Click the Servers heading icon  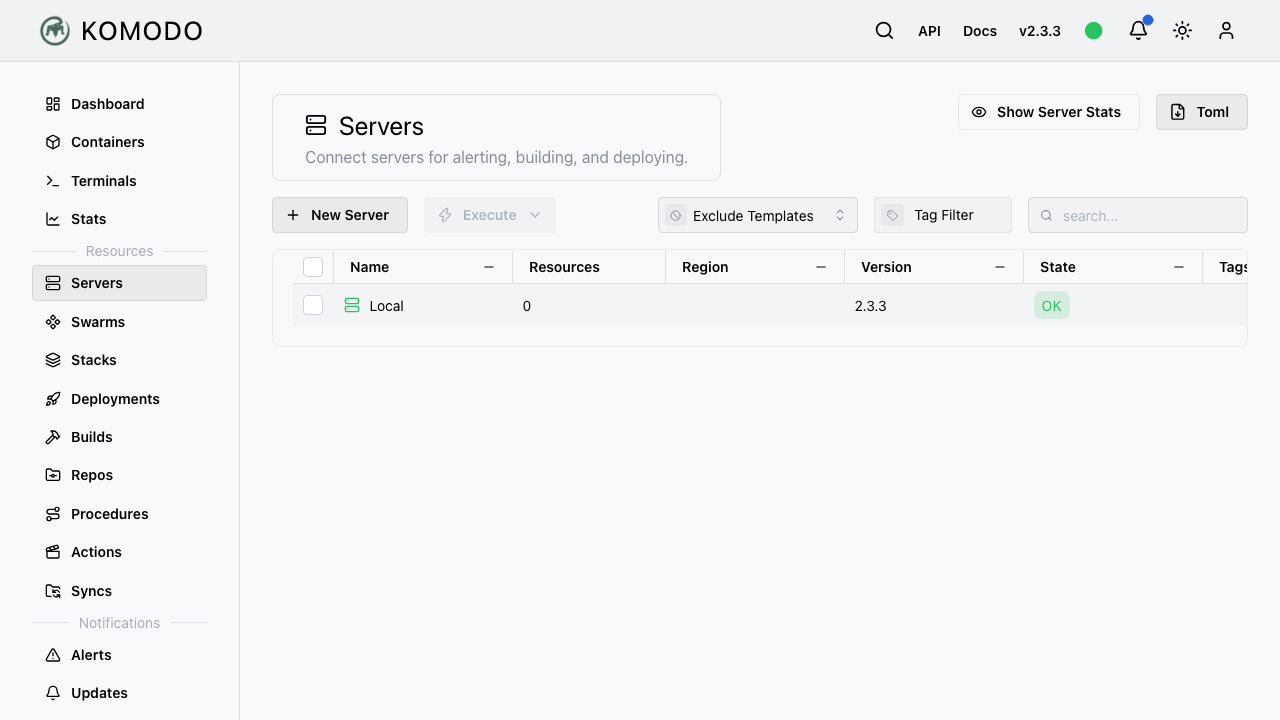pos(316,125)
